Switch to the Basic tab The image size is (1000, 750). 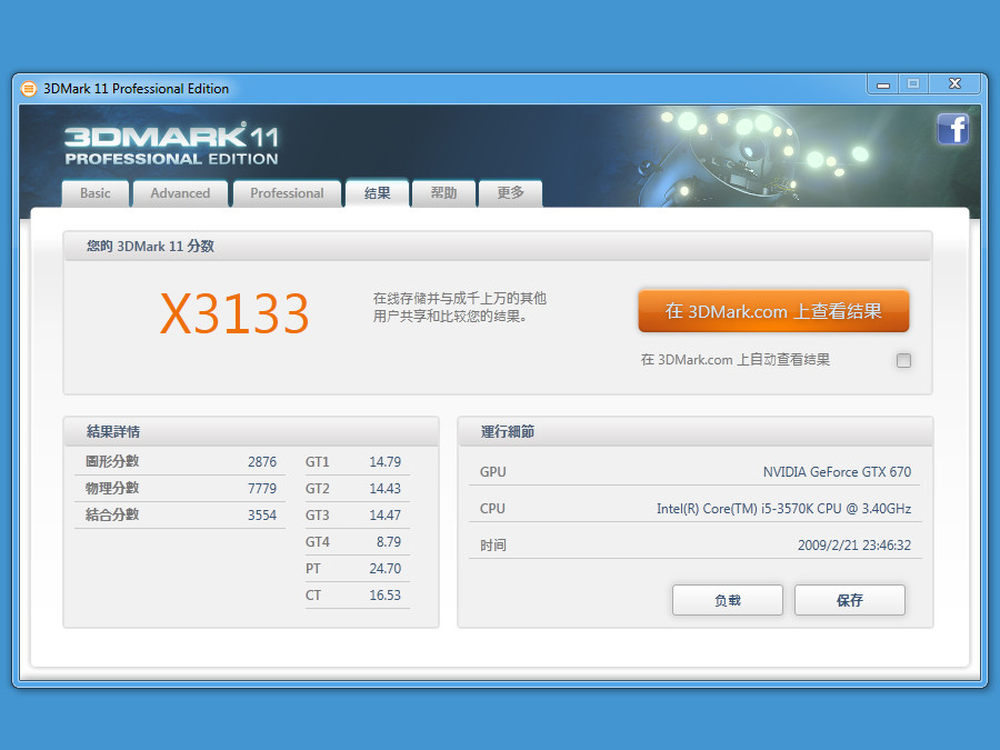point(95,193)
